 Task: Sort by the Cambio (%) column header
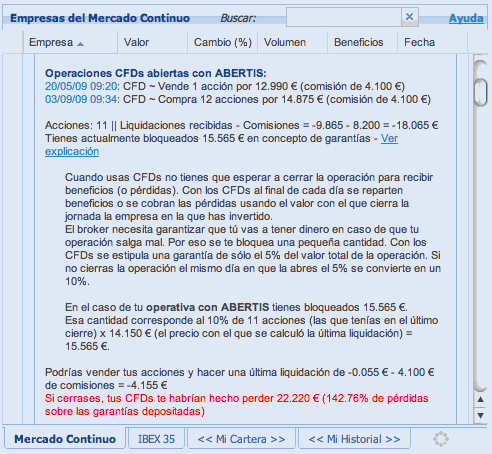point(223,42)
